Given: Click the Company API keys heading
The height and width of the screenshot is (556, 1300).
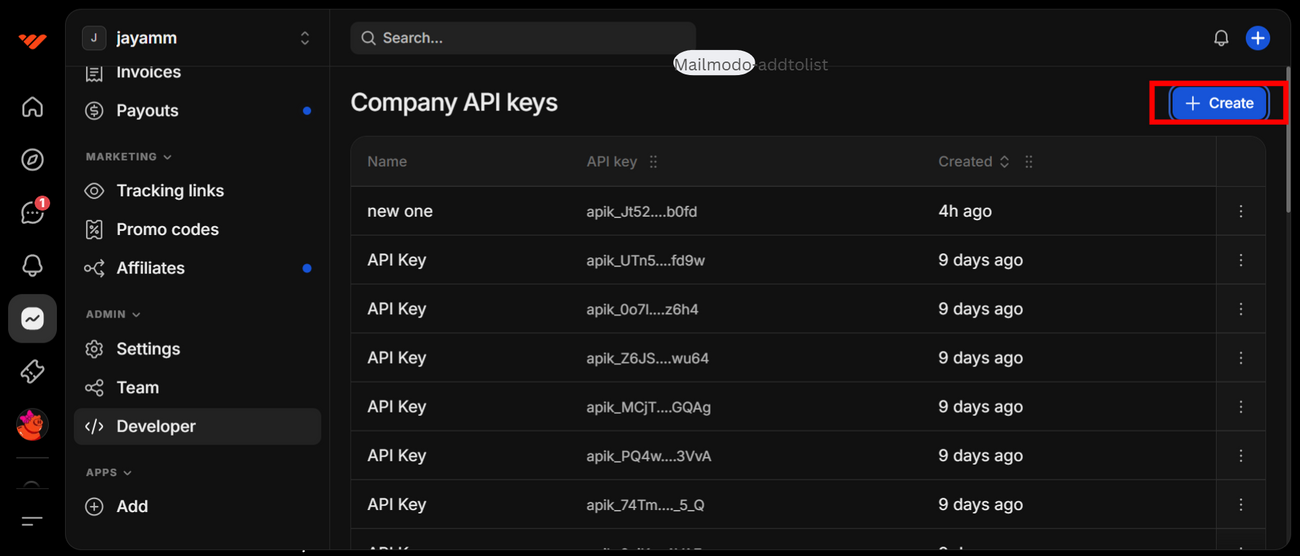Looking at the screenshot, I should pyautogui.click(x=454, y=102).
